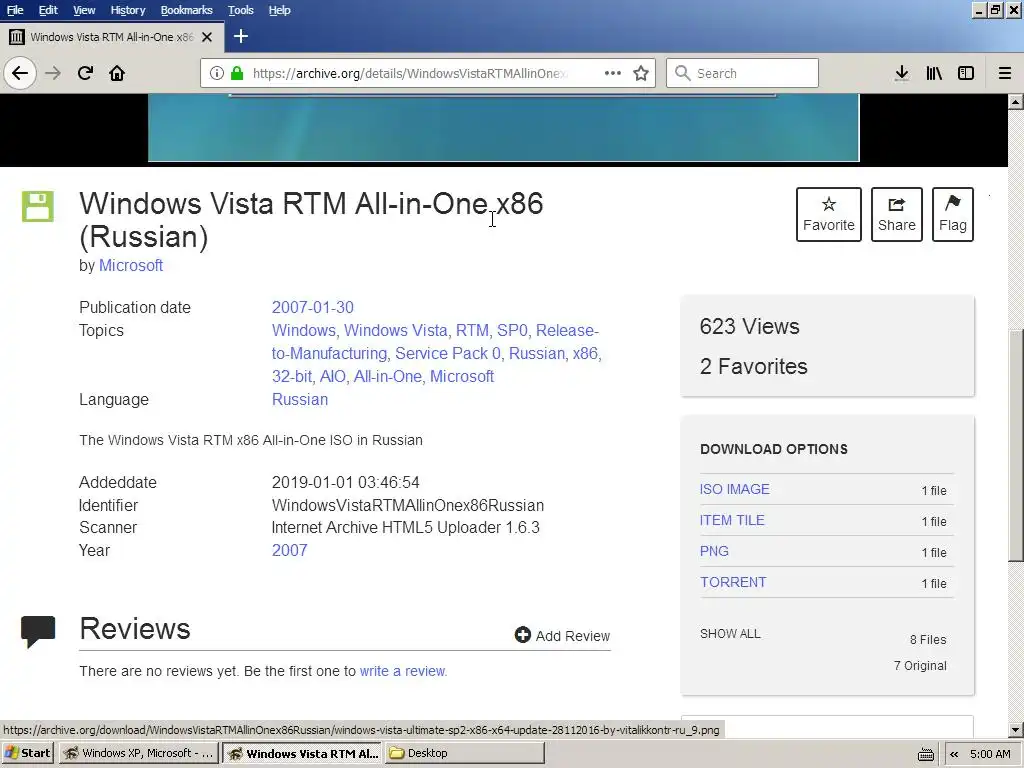
Task: Open the PNG download option
Action: click(x=714, y=551)
